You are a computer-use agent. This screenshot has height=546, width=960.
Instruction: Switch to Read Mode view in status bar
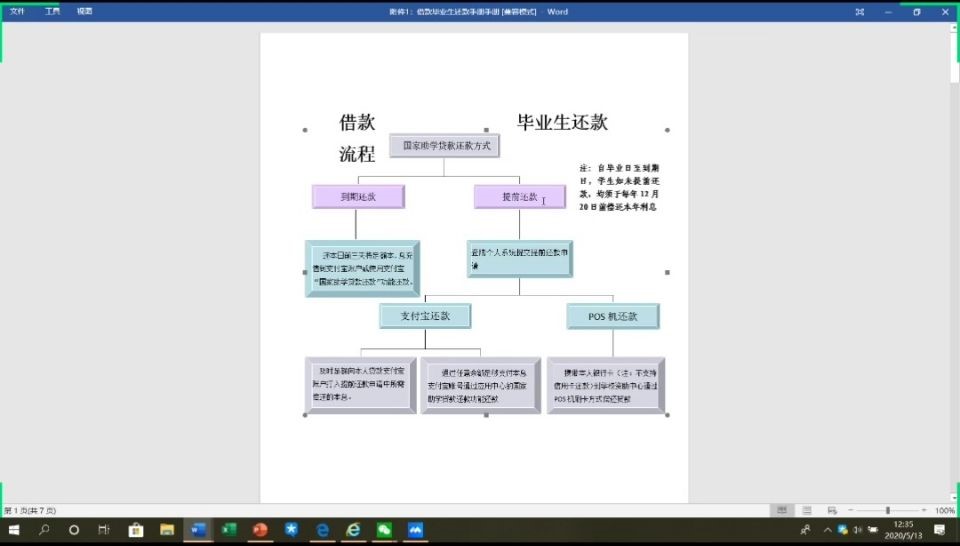(782, 510)
